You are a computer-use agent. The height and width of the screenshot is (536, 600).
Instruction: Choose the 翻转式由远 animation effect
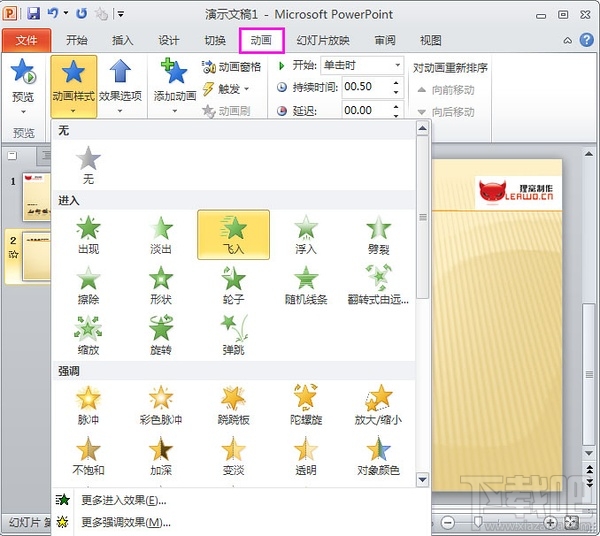[x=378, y=285]
